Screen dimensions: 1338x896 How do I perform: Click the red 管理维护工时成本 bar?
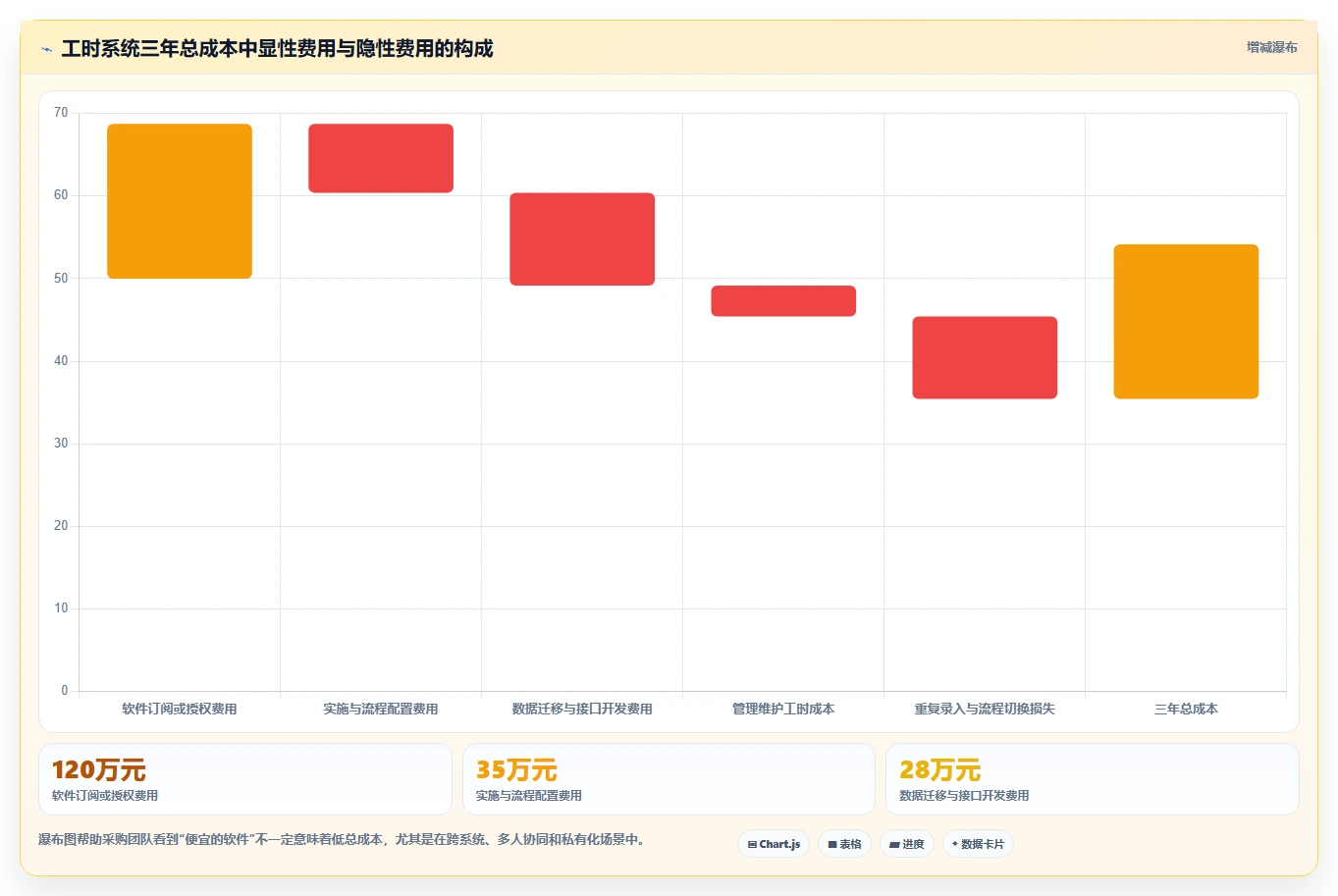(x=783, y=301)
